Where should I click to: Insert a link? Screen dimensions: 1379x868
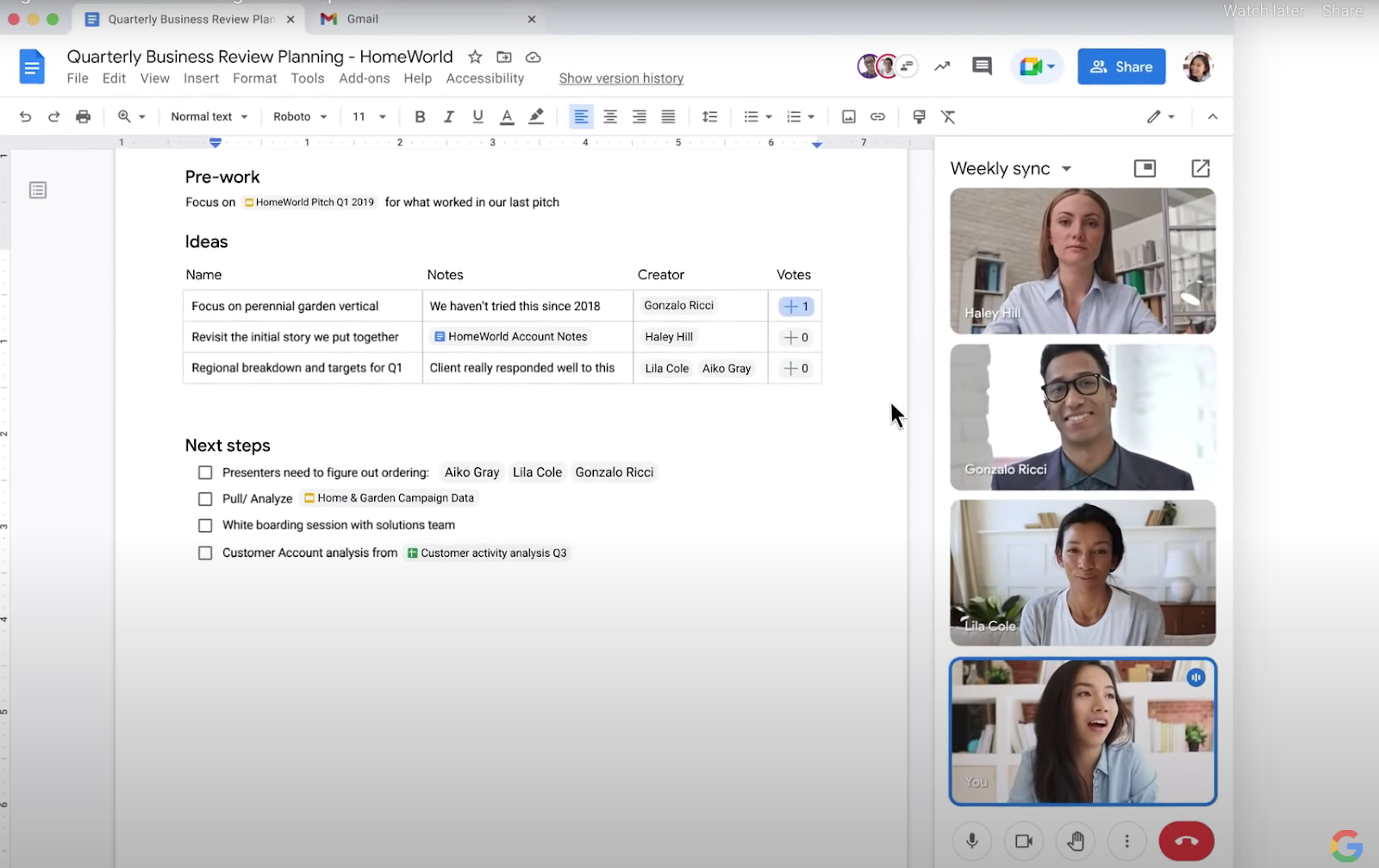tap(877, 116)
